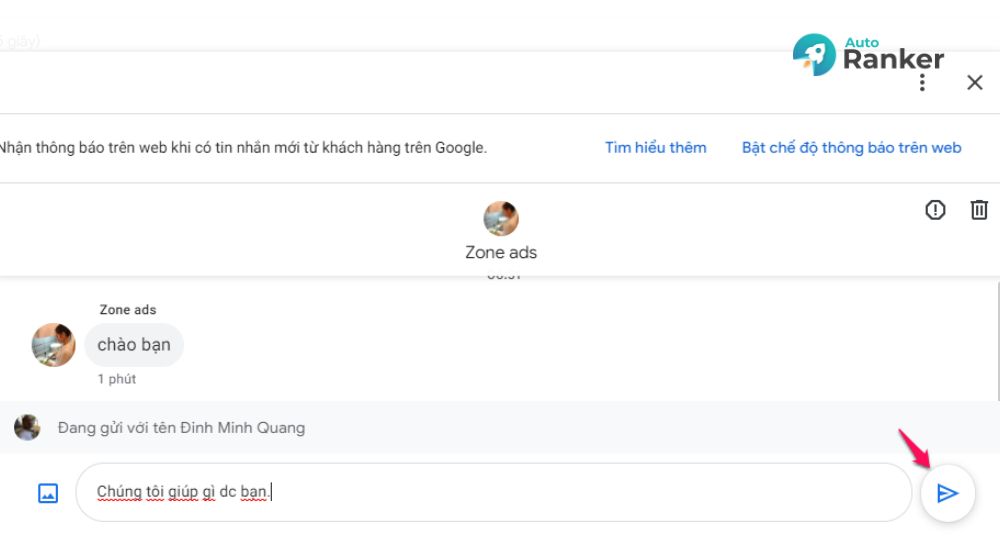The height and width of the screenshot is (550, 1000).
Task: Attach an image using the picture icon
Action: coord(48,493)
